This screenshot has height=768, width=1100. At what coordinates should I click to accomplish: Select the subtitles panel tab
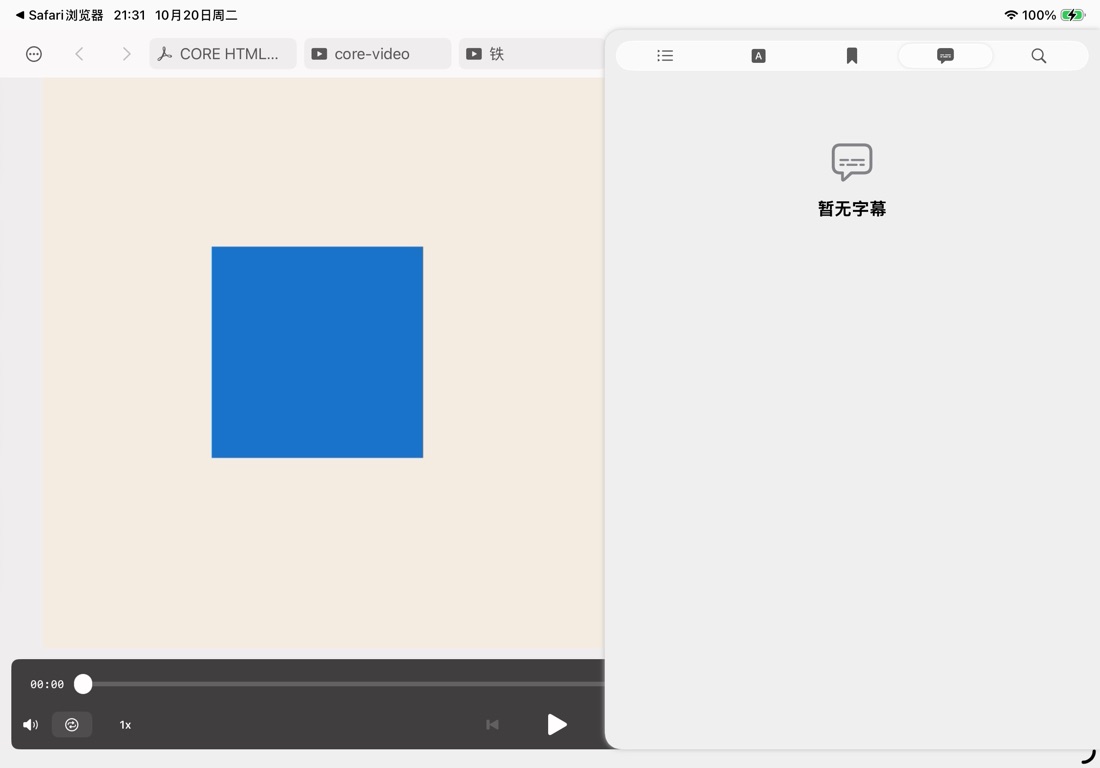(945, 55)
